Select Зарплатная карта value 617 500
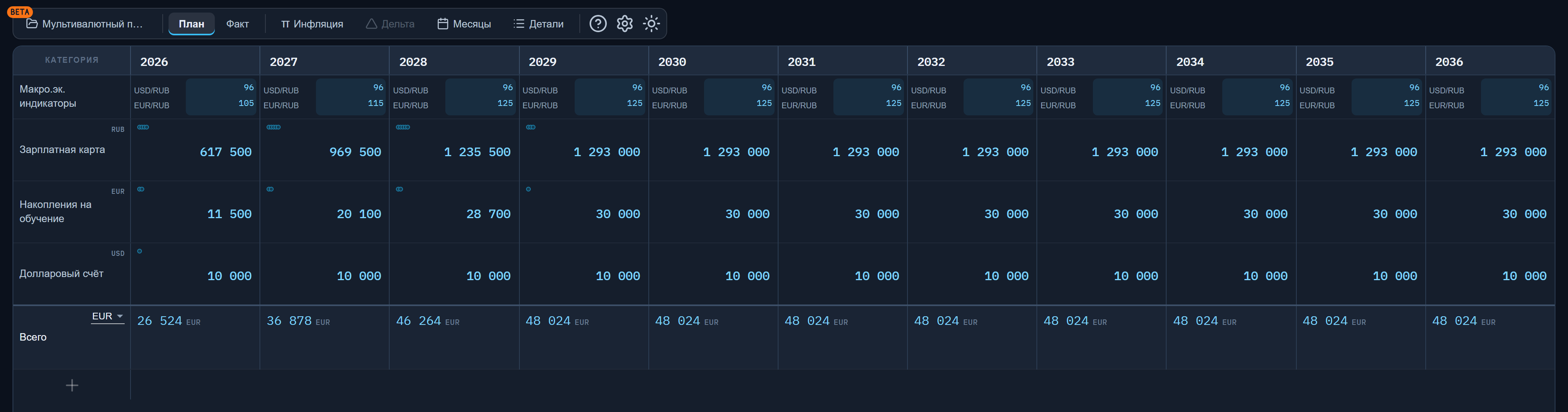1568x412 pixels. click(226, 152)
